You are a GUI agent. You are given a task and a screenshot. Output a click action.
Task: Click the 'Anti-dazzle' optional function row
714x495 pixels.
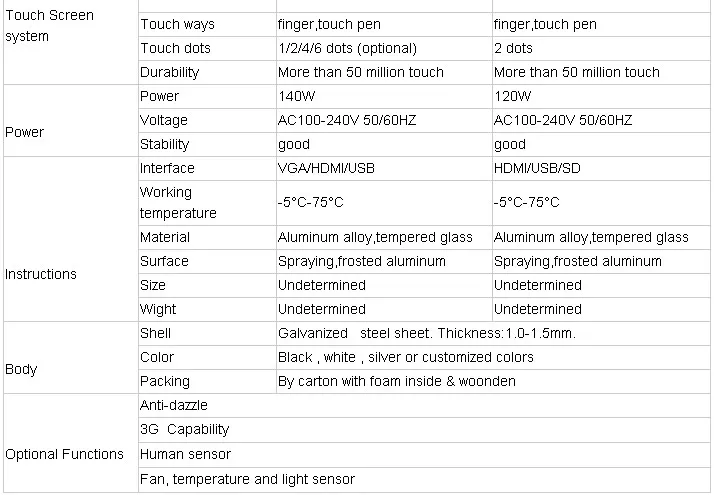424,406
